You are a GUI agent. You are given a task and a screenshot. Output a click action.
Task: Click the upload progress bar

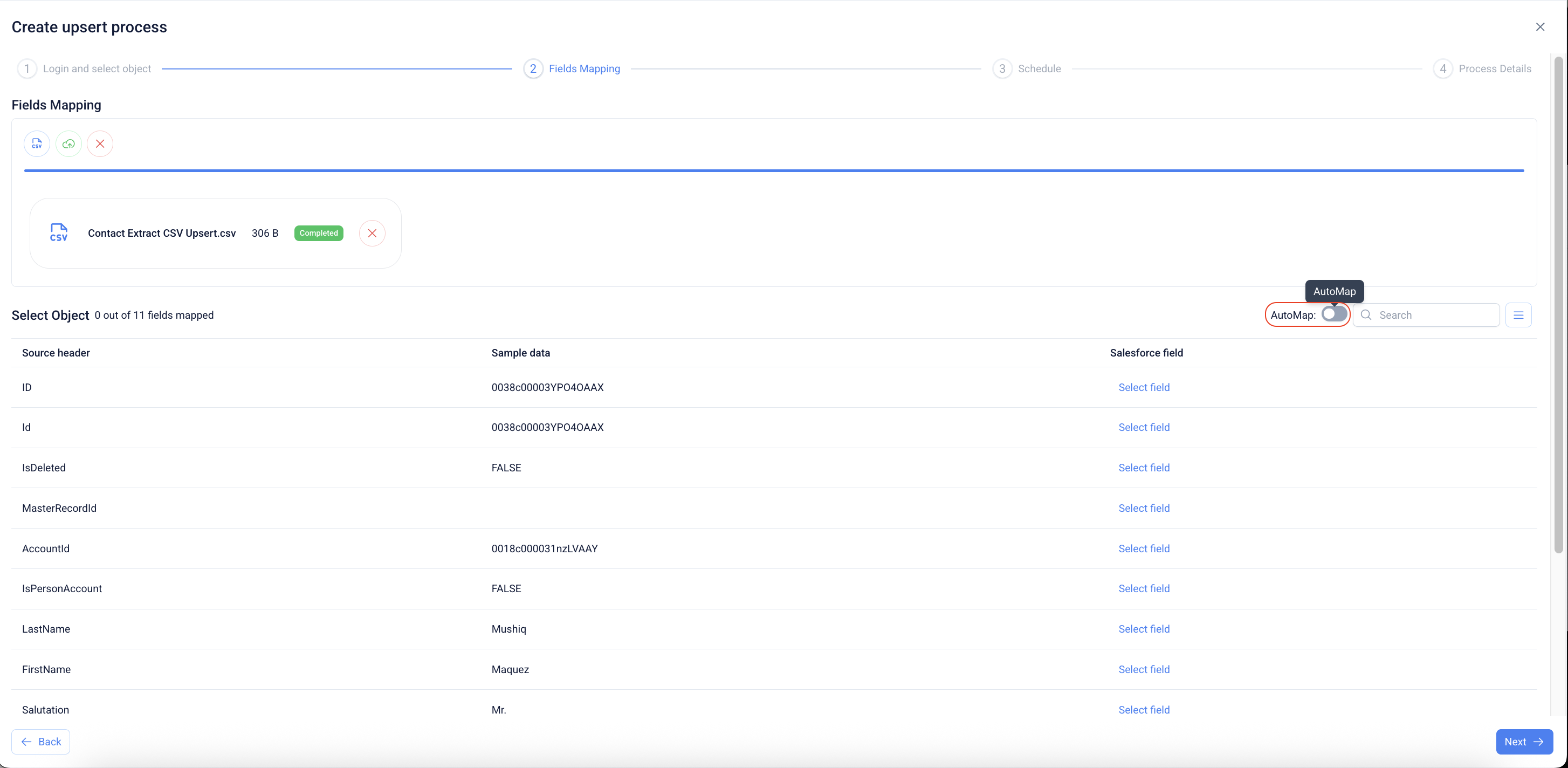coord(773,170)
